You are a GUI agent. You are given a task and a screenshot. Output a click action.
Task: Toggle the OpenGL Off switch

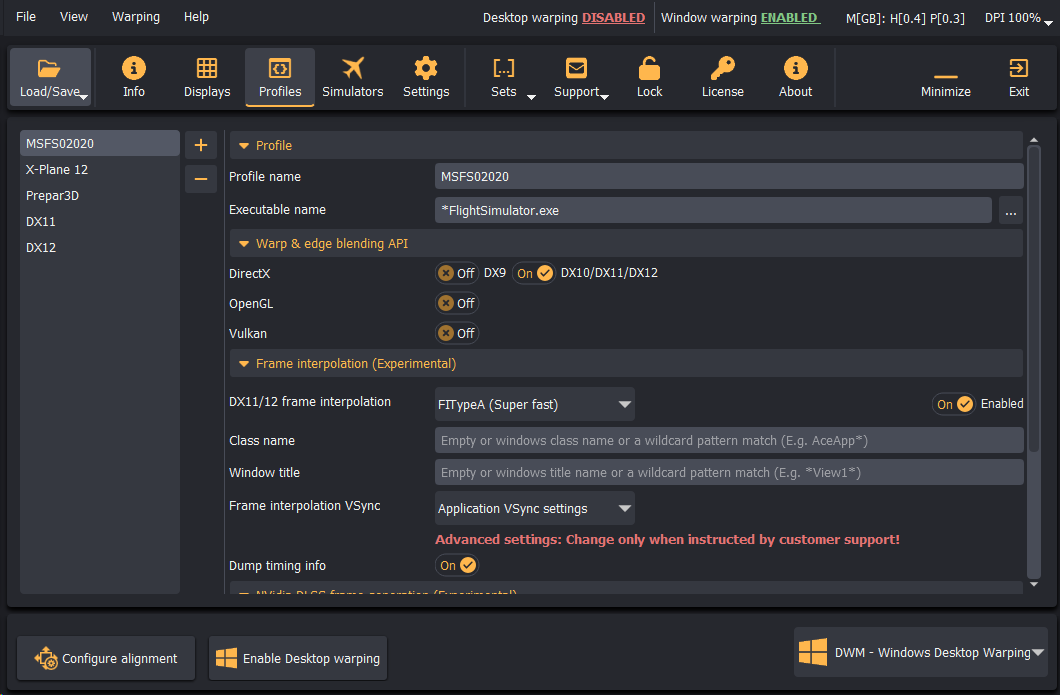tap(457, 303)
